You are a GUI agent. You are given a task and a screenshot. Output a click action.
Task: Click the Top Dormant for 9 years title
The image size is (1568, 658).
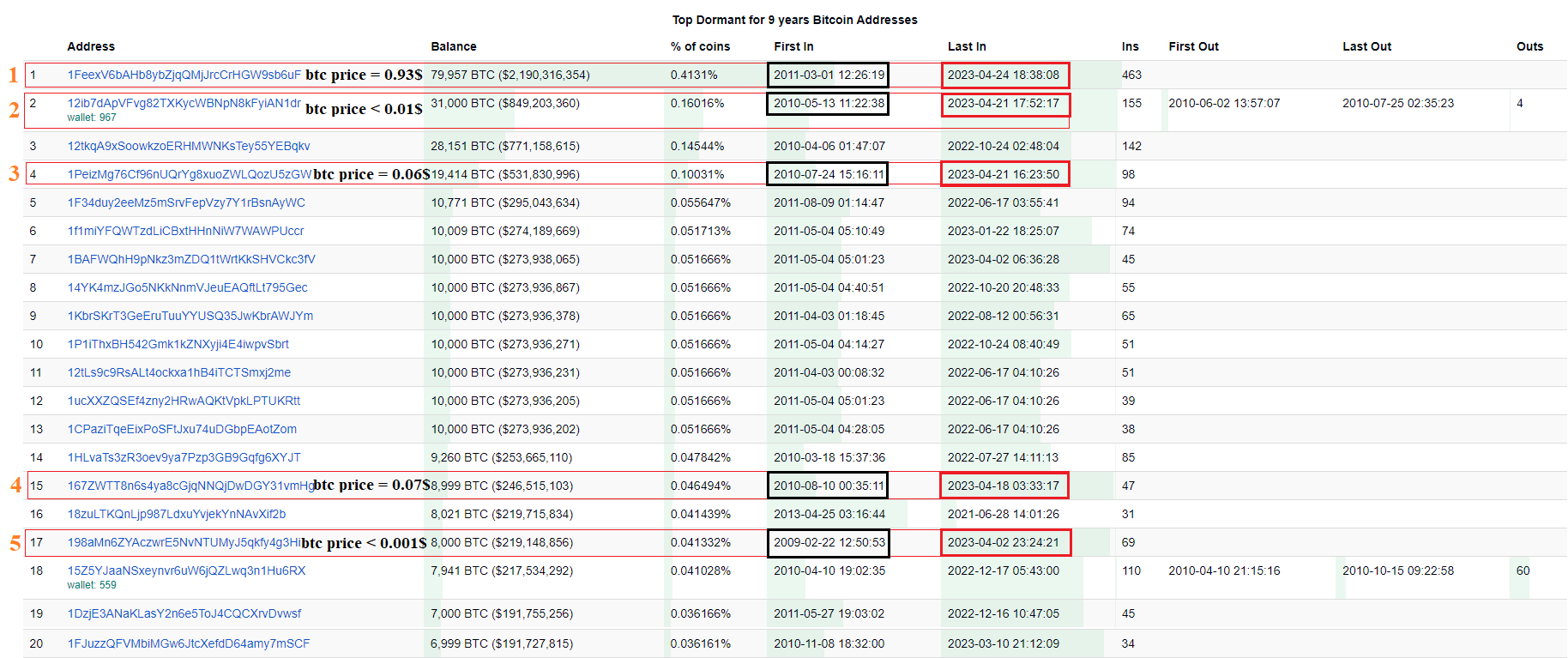pos(795,20)
